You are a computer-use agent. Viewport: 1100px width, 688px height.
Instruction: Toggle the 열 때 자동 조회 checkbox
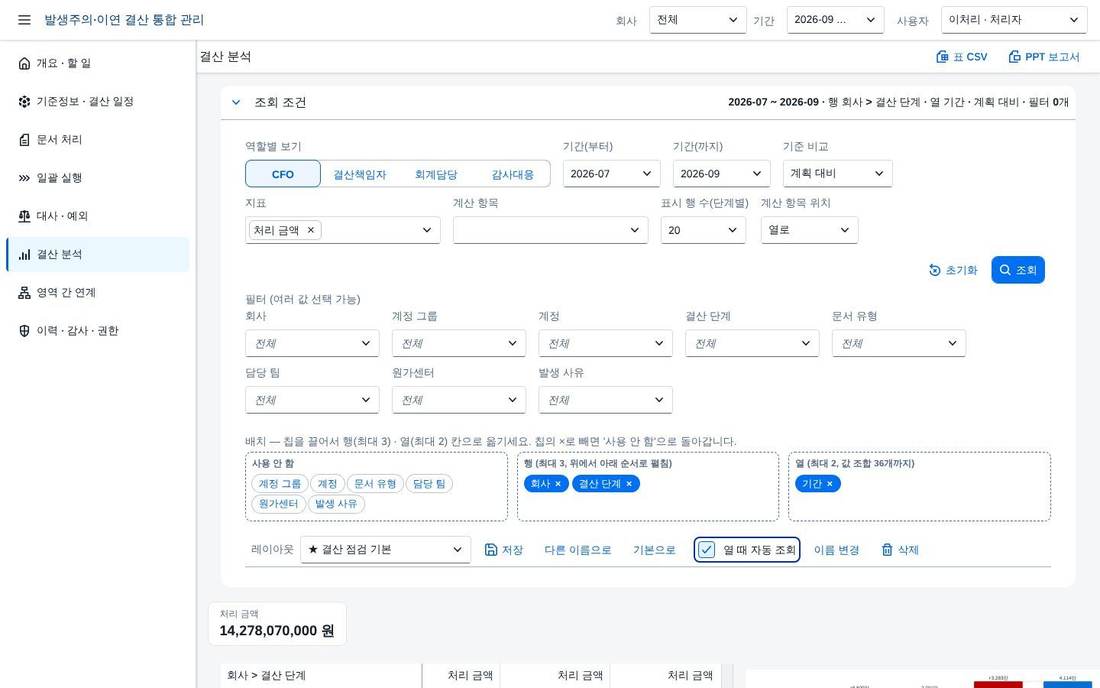click(x=706, y=550)
